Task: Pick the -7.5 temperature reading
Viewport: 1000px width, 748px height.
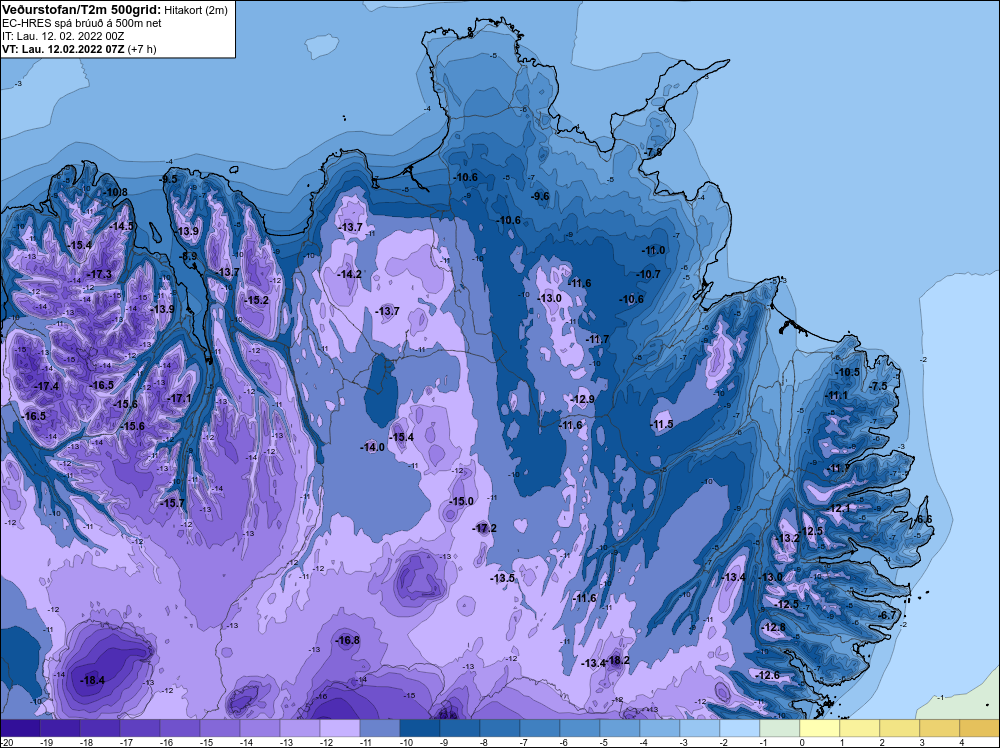Action: (878, 386)
